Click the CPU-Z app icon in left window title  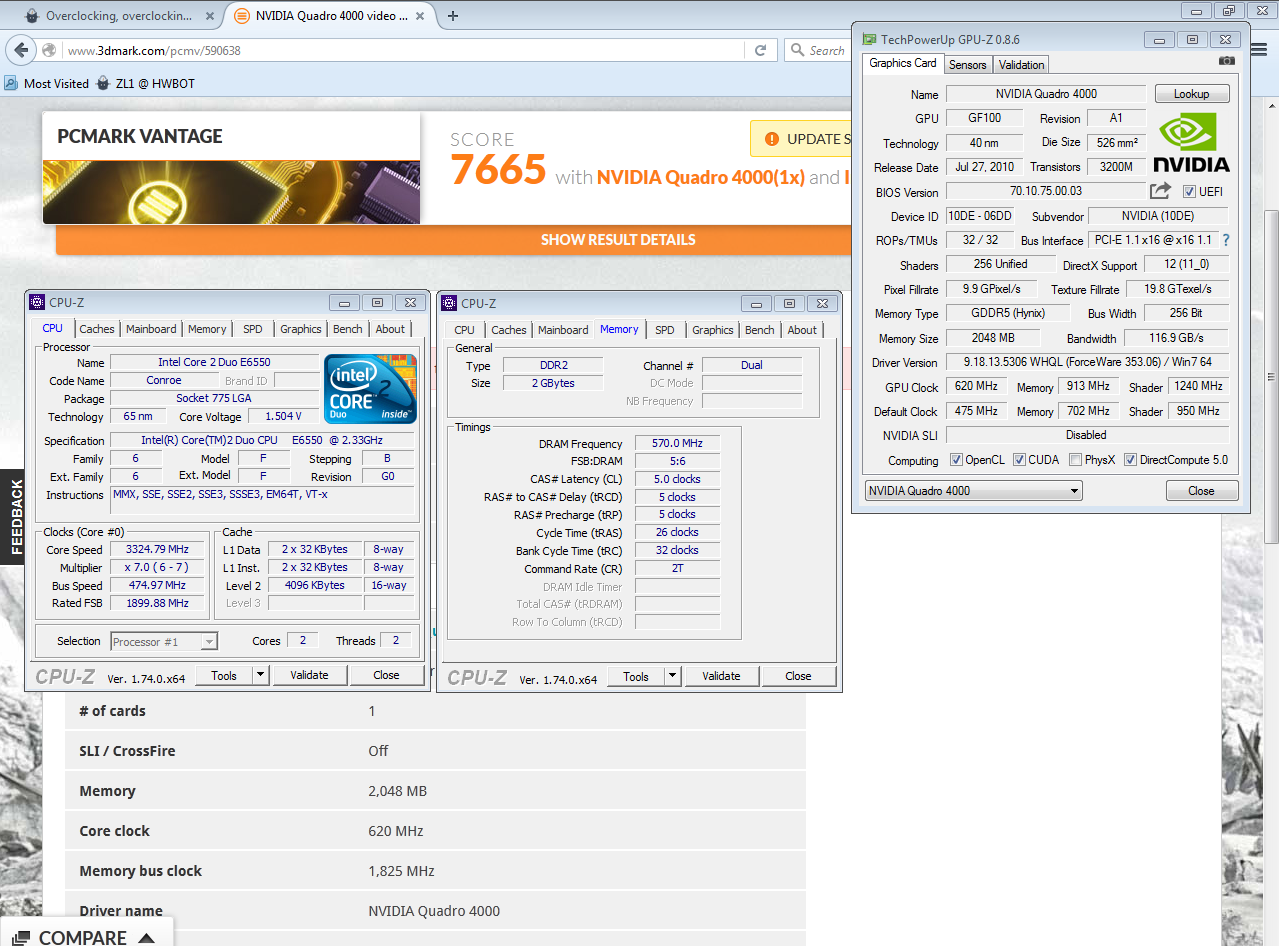37,302
